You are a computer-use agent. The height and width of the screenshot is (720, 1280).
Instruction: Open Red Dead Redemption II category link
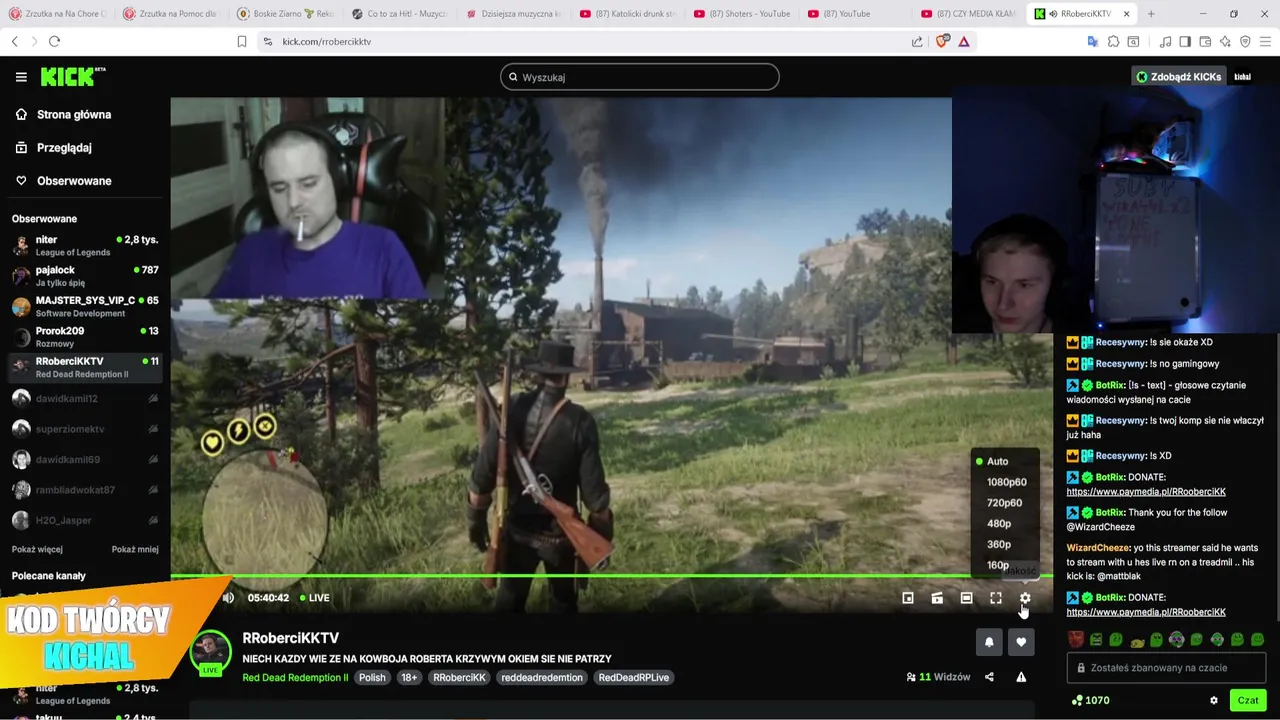coord(295,677)
